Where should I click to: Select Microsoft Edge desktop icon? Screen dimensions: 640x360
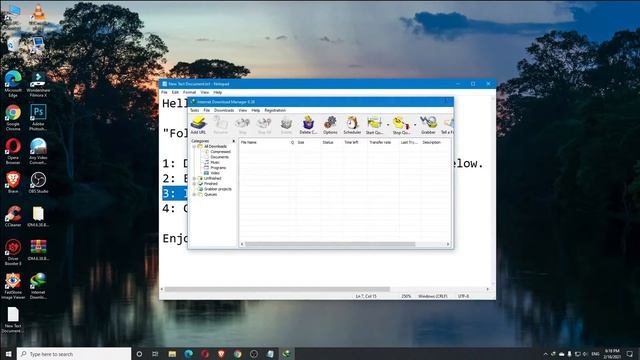tap(13, 84)
